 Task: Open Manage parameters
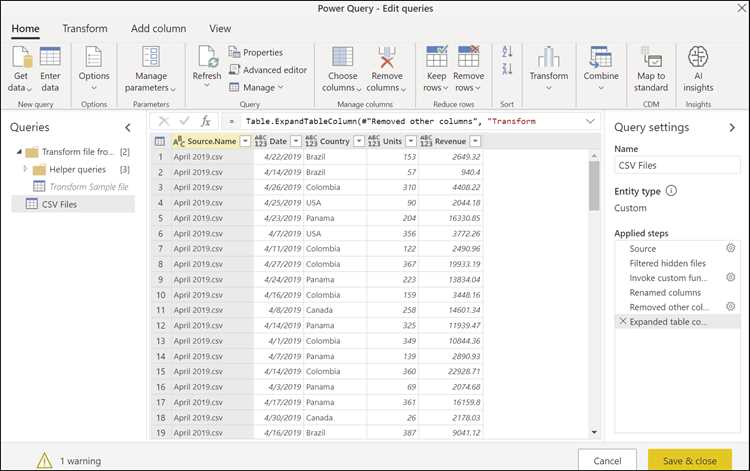point(151,69)
